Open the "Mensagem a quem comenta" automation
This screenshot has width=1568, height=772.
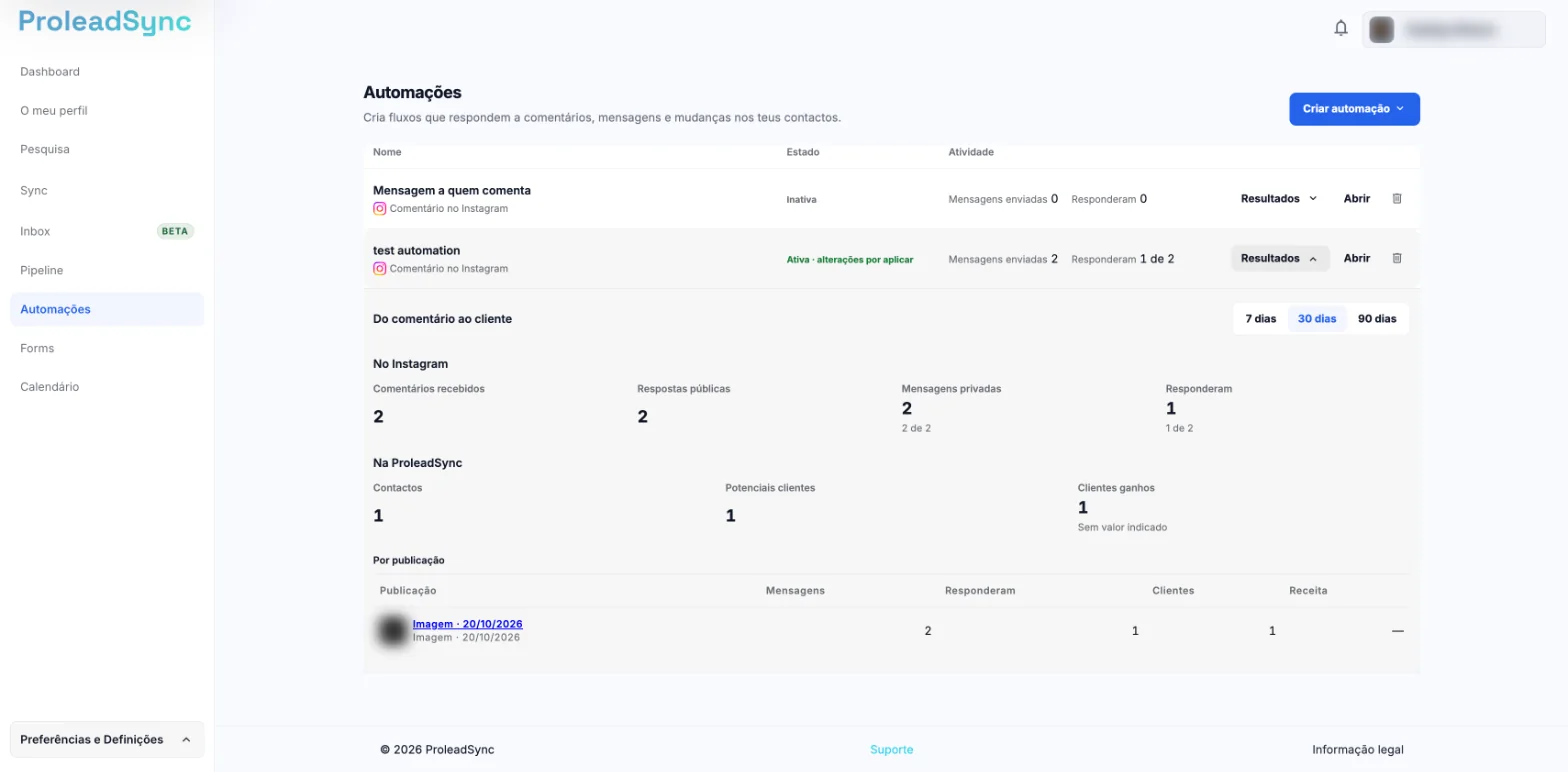coord(1356,199)
